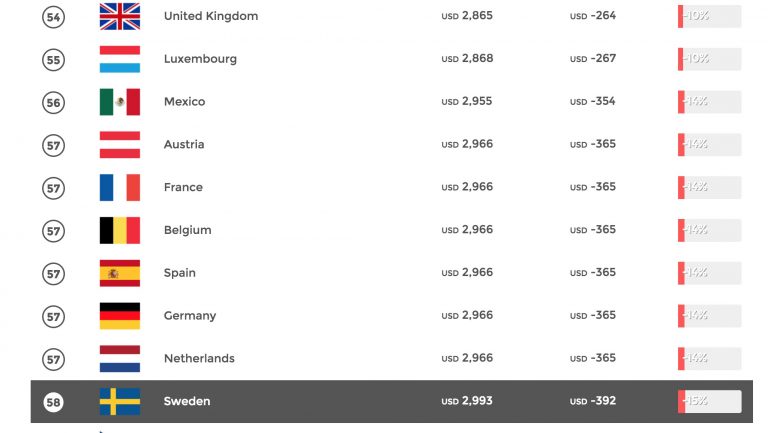This screenshot has height=433, width=768.
Task: Click the Netherlands country name
Action: click(x=199, y=358)
